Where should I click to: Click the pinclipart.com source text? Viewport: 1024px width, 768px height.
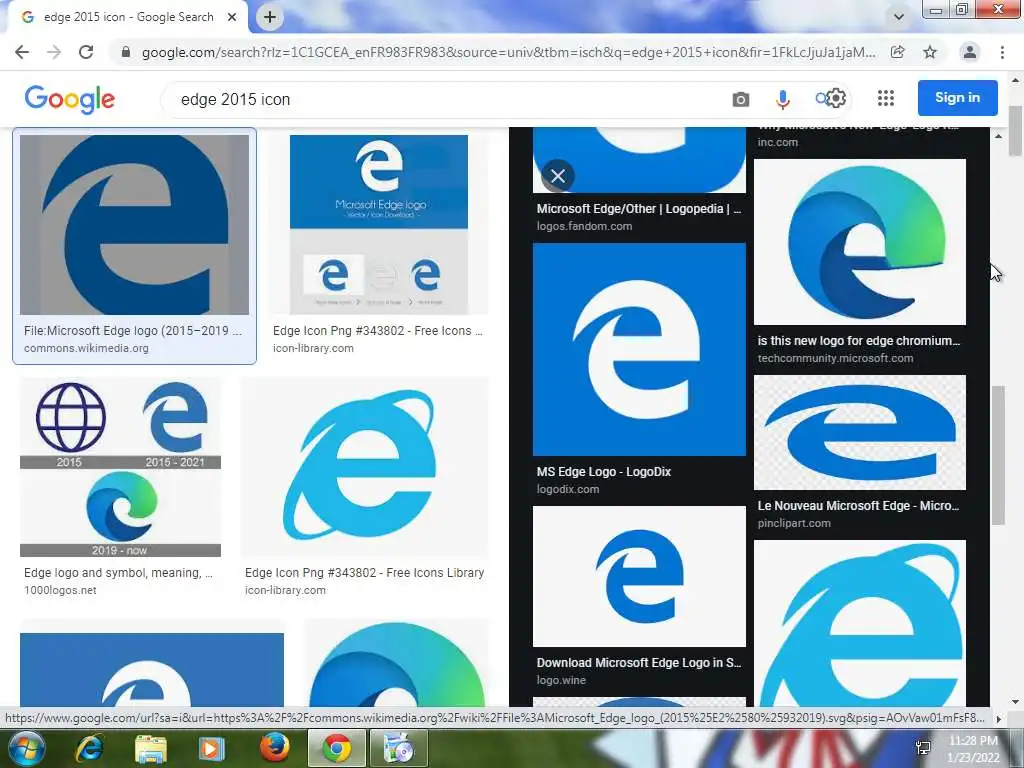click(794, 523)
